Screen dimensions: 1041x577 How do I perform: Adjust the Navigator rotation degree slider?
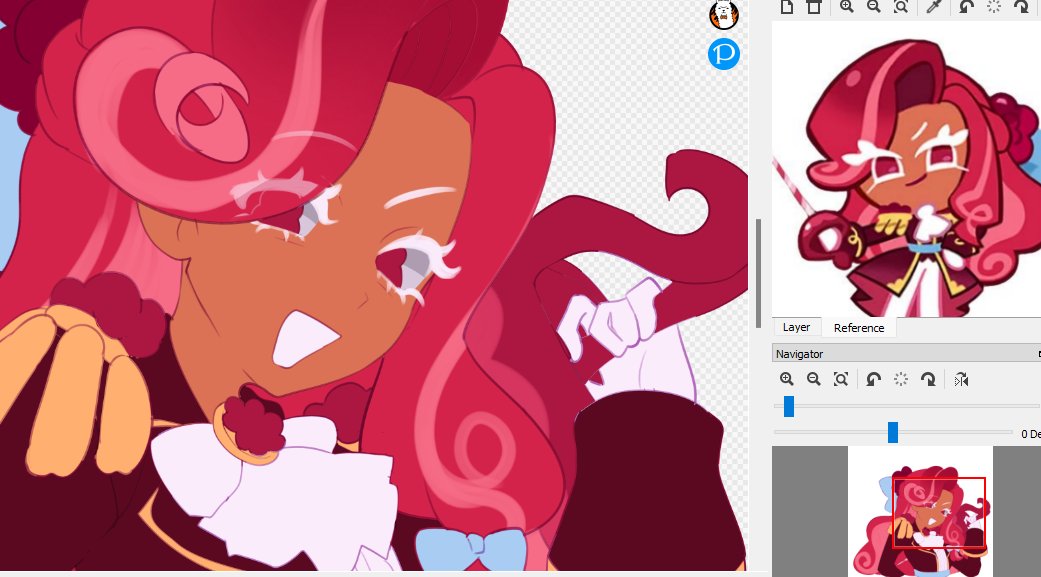click(x=893, y=432)
